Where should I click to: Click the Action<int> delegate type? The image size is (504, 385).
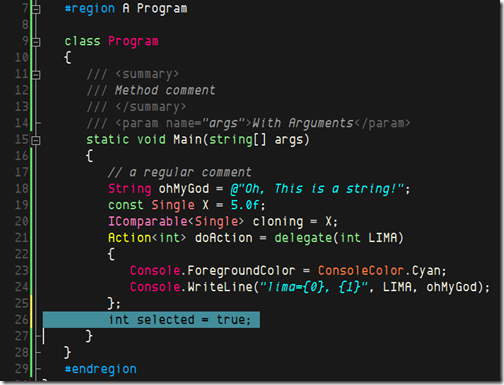tap(147, 238)
